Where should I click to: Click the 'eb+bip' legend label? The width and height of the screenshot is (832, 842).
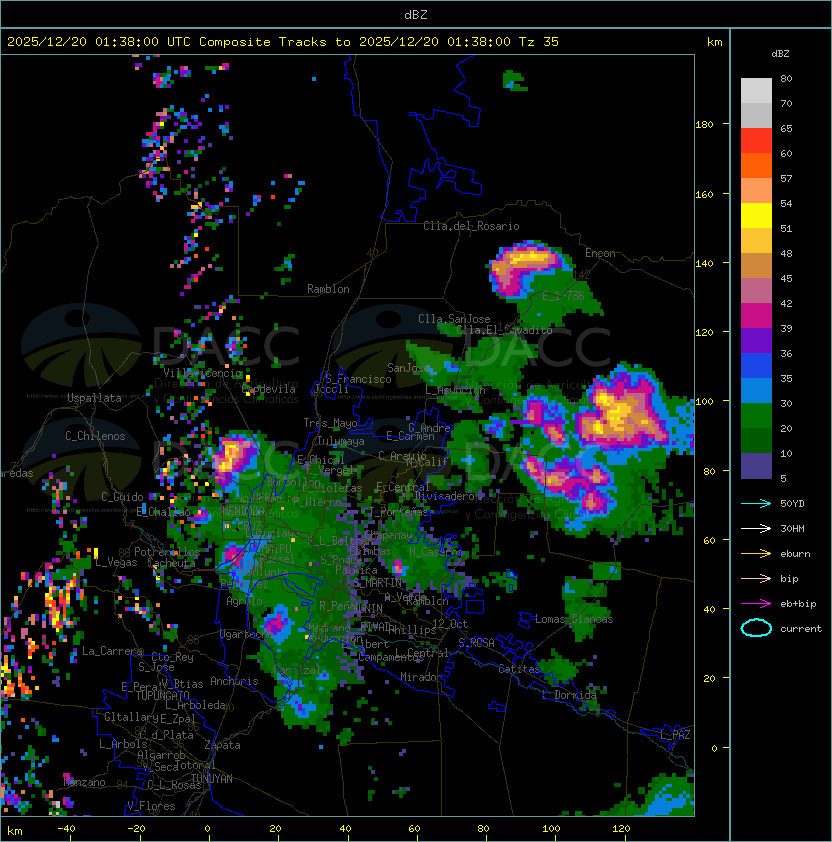pos(798,604)
